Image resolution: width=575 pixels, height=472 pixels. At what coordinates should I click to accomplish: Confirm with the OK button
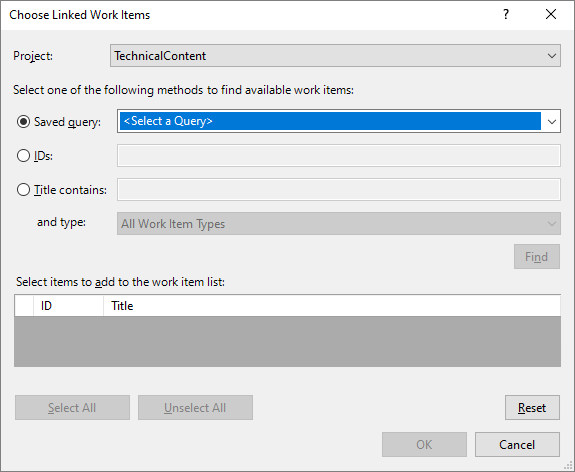(424, 444)
